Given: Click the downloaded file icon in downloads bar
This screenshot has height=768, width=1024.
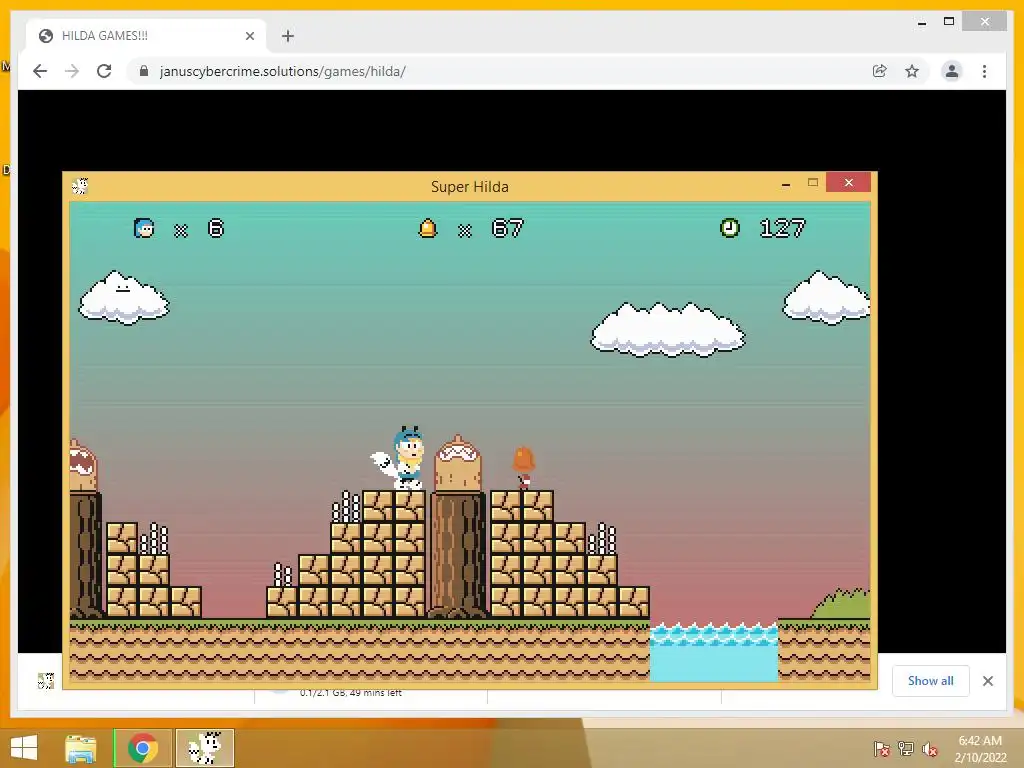Looking at the screenshot, I should click(x=46, y=681).
